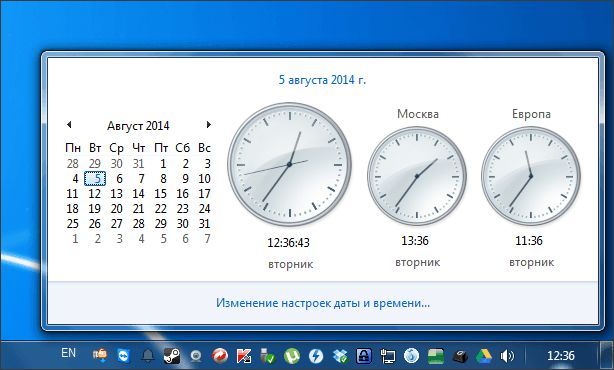Click the 13:36 Moscow time text
This screenshot has height=370, width=614.
(415, 240)
